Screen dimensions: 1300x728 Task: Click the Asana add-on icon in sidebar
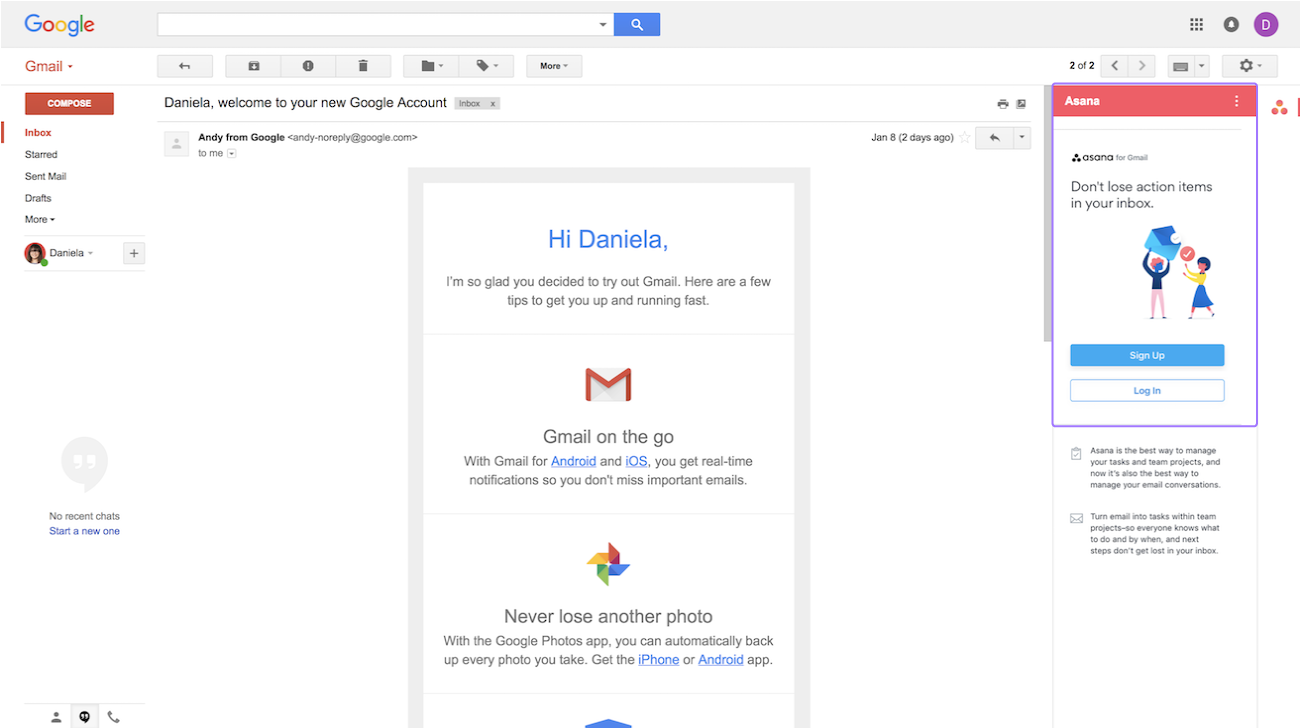pyautogui.click(x=1279, y=108)
